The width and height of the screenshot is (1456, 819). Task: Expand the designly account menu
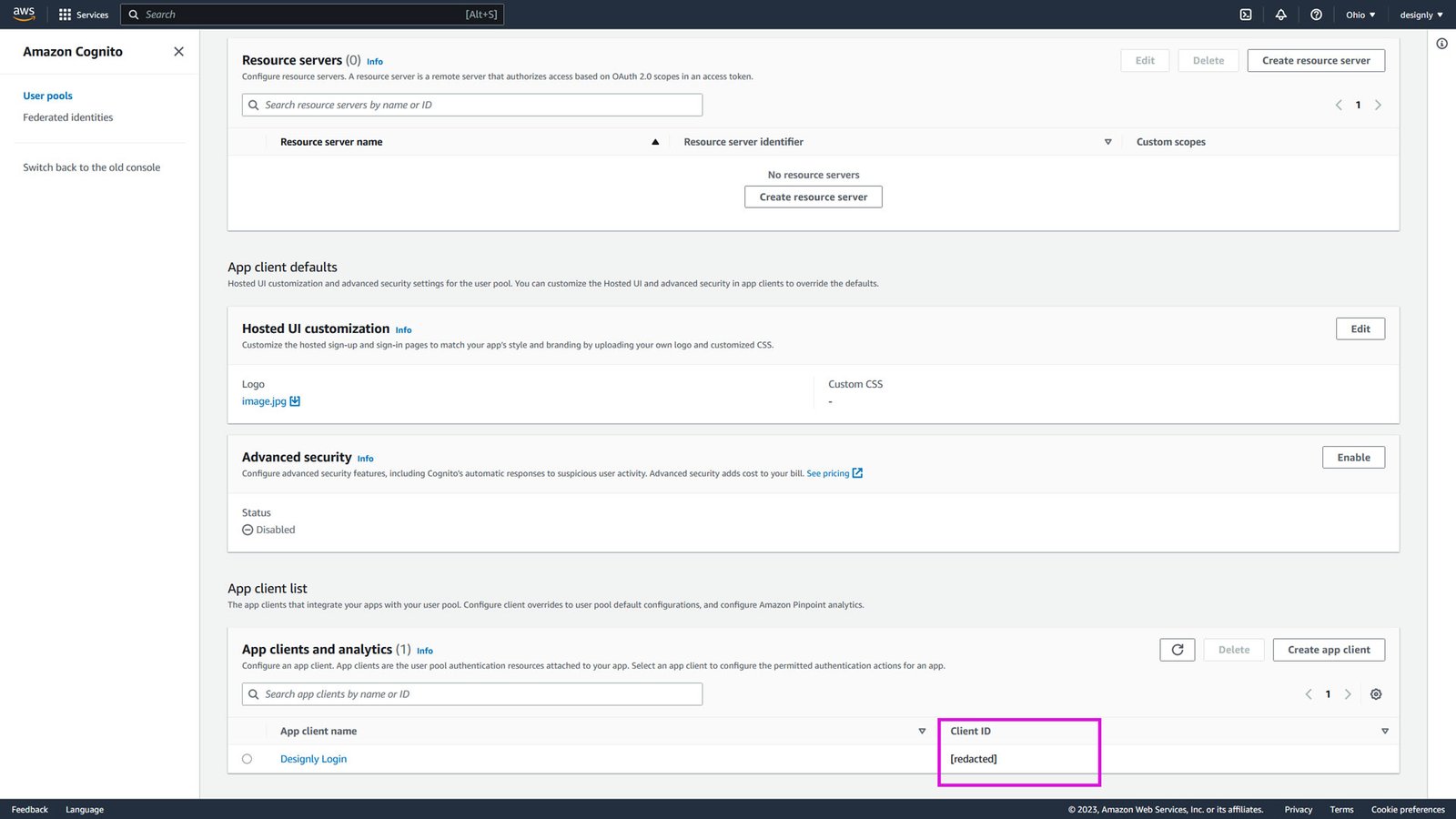point(1421,15)
